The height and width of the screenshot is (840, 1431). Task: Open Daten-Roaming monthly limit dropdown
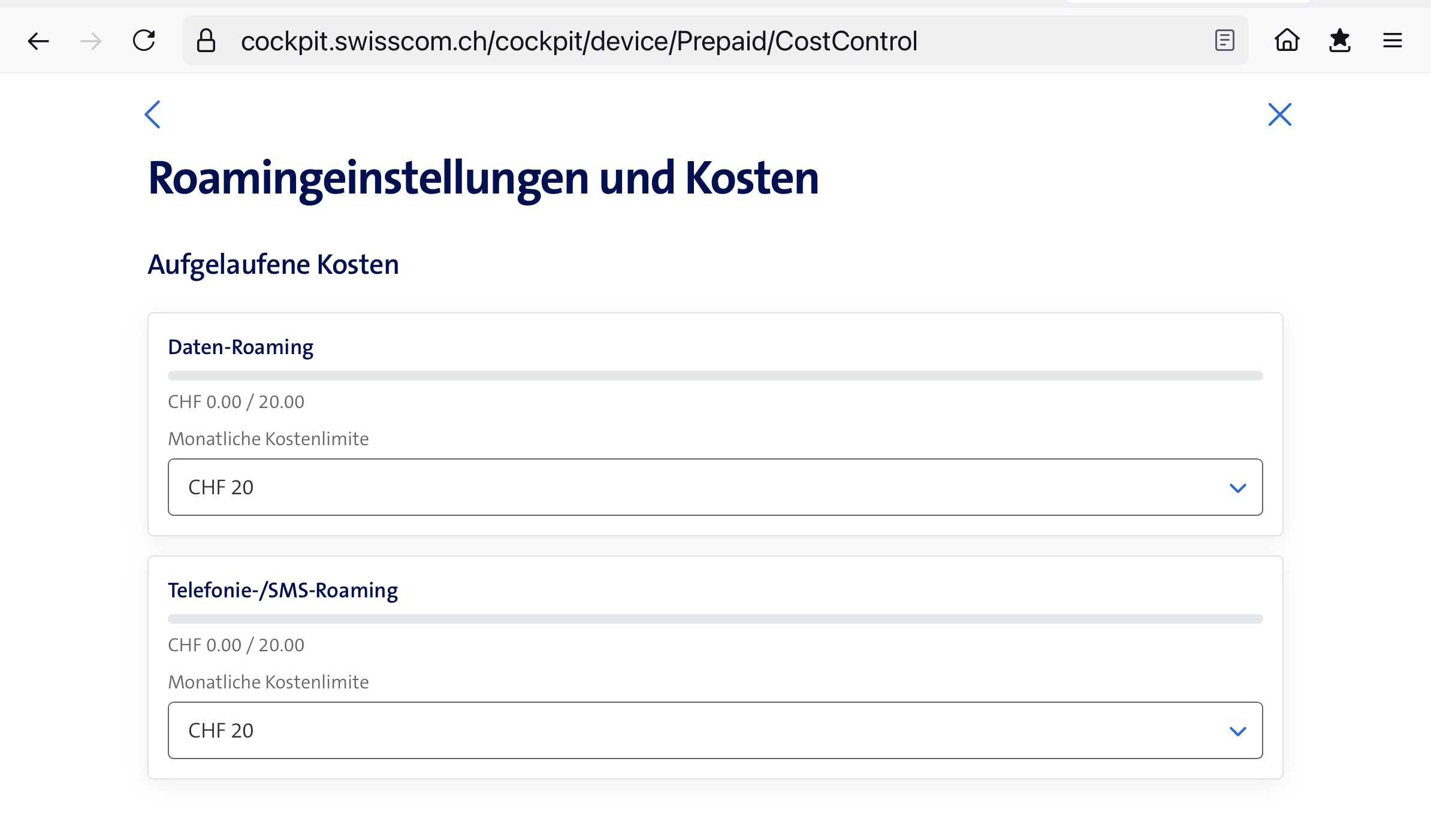coord(714,487)
